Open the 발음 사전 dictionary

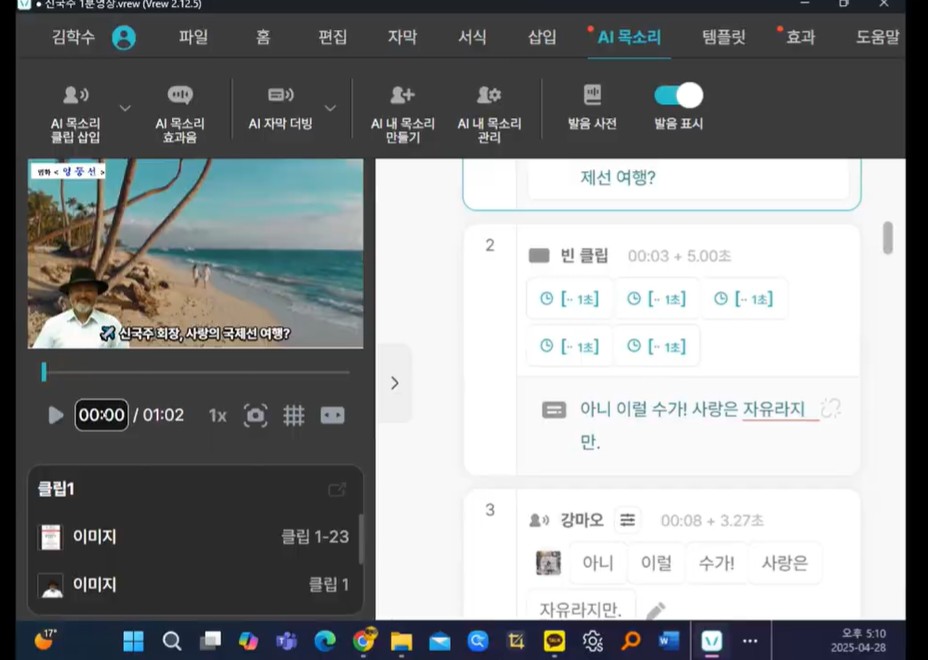592,96
